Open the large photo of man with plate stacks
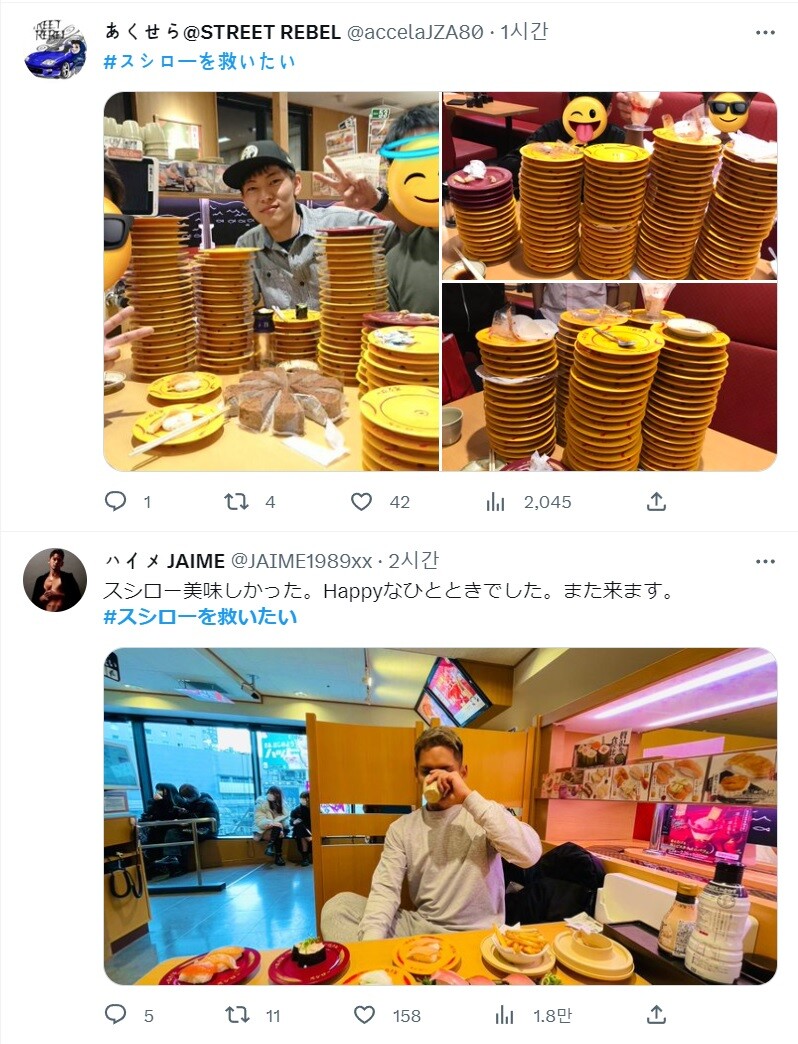The image size is (798, 1044). [272, 282]
